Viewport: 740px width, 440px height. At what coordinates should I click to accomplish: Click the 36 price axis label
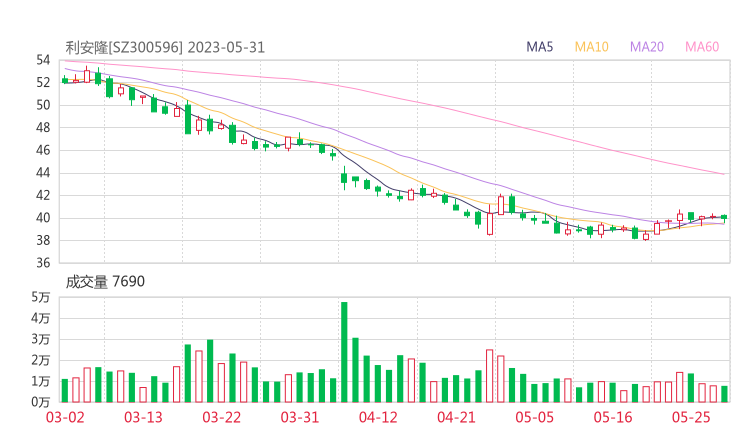43,263
